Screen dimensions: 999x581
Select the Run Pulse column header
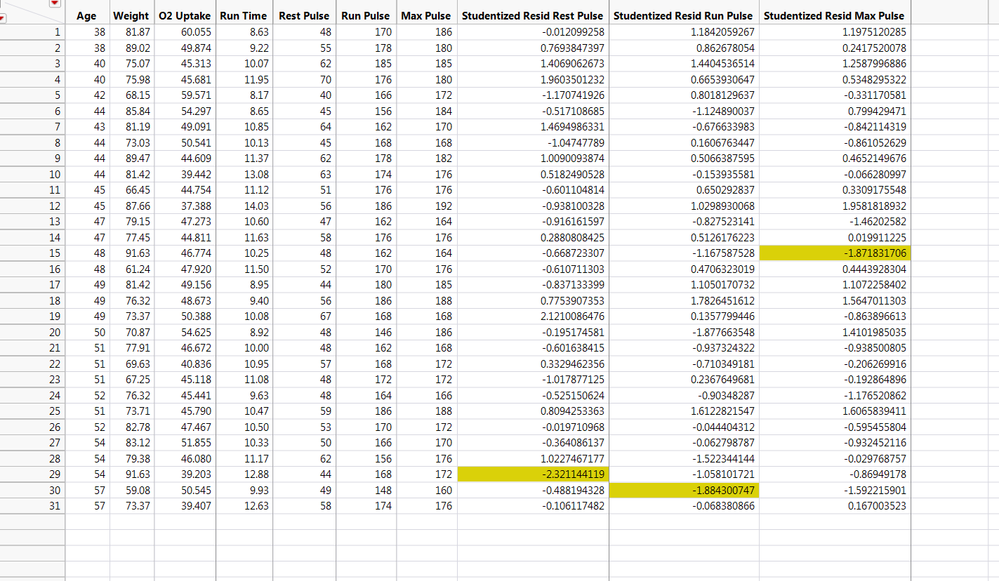click(366, 16)
